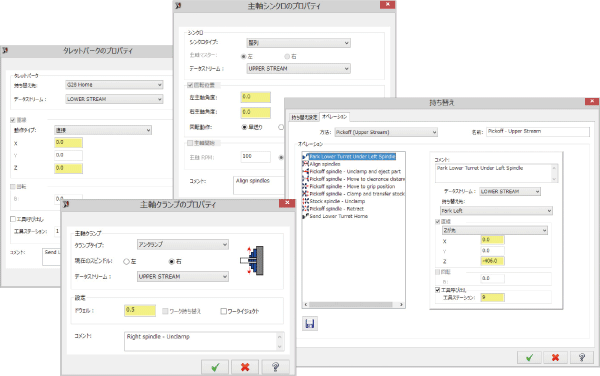Switch to the 持ち替え設定 tab
This screenshot has width=600, height=376.
tap(304, 117)
